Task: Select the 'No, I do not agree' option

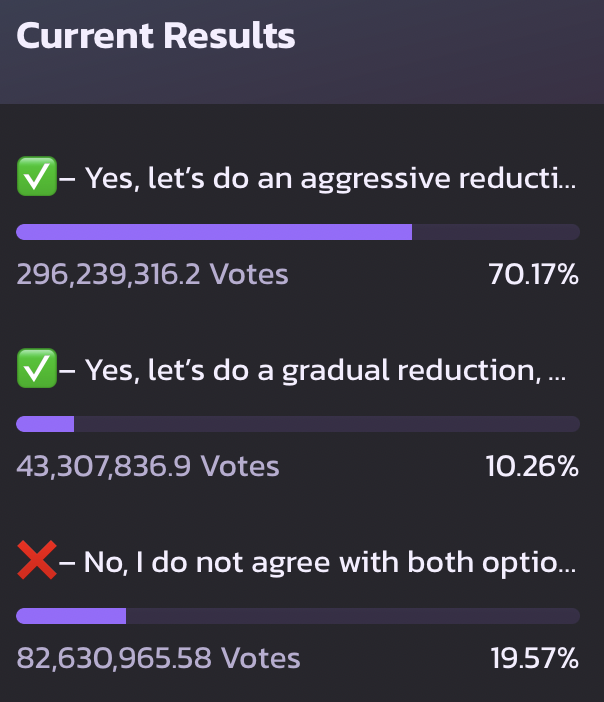Action: [x=296, y=561]
